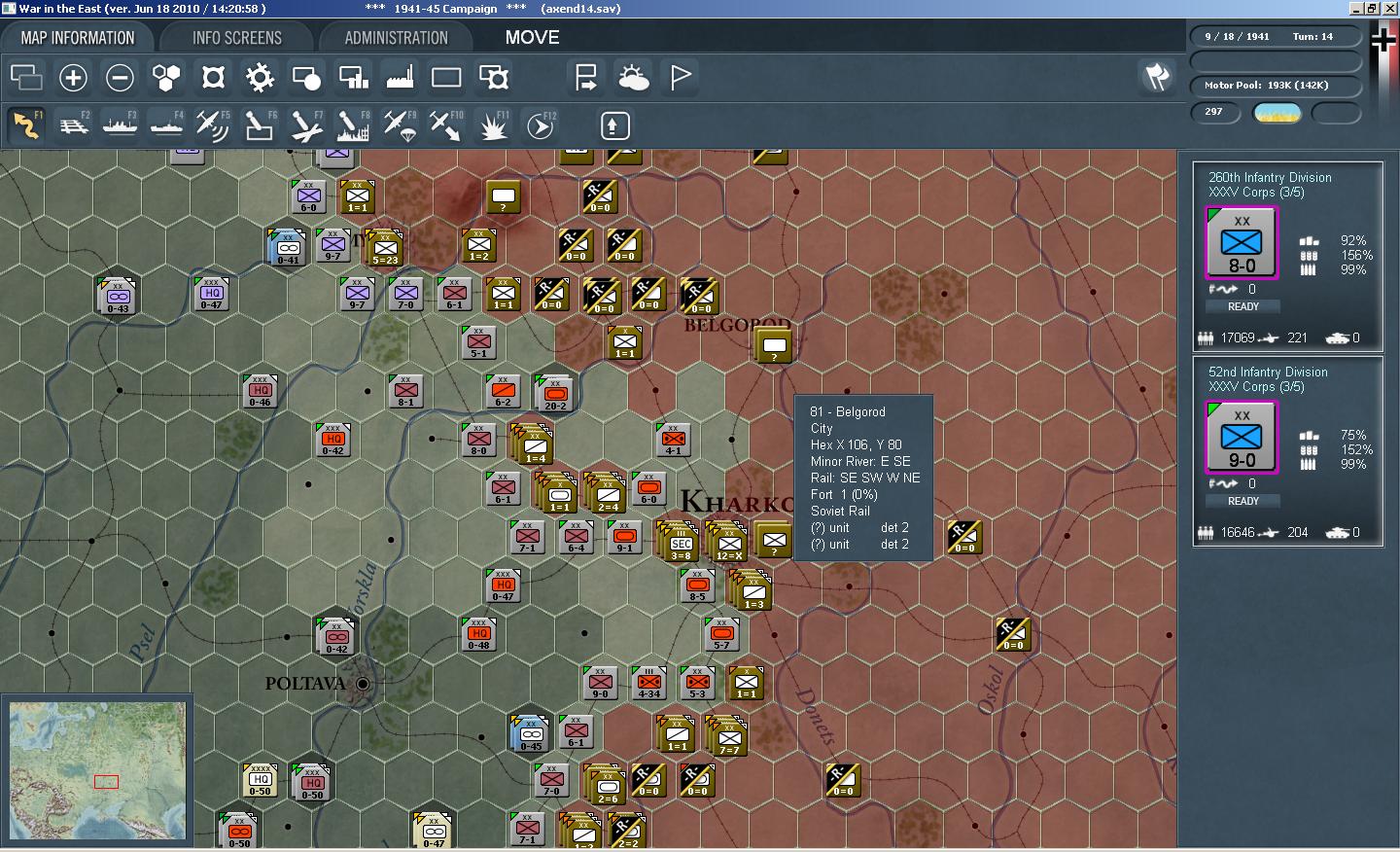Click the Poltava city marker on map

363,684
